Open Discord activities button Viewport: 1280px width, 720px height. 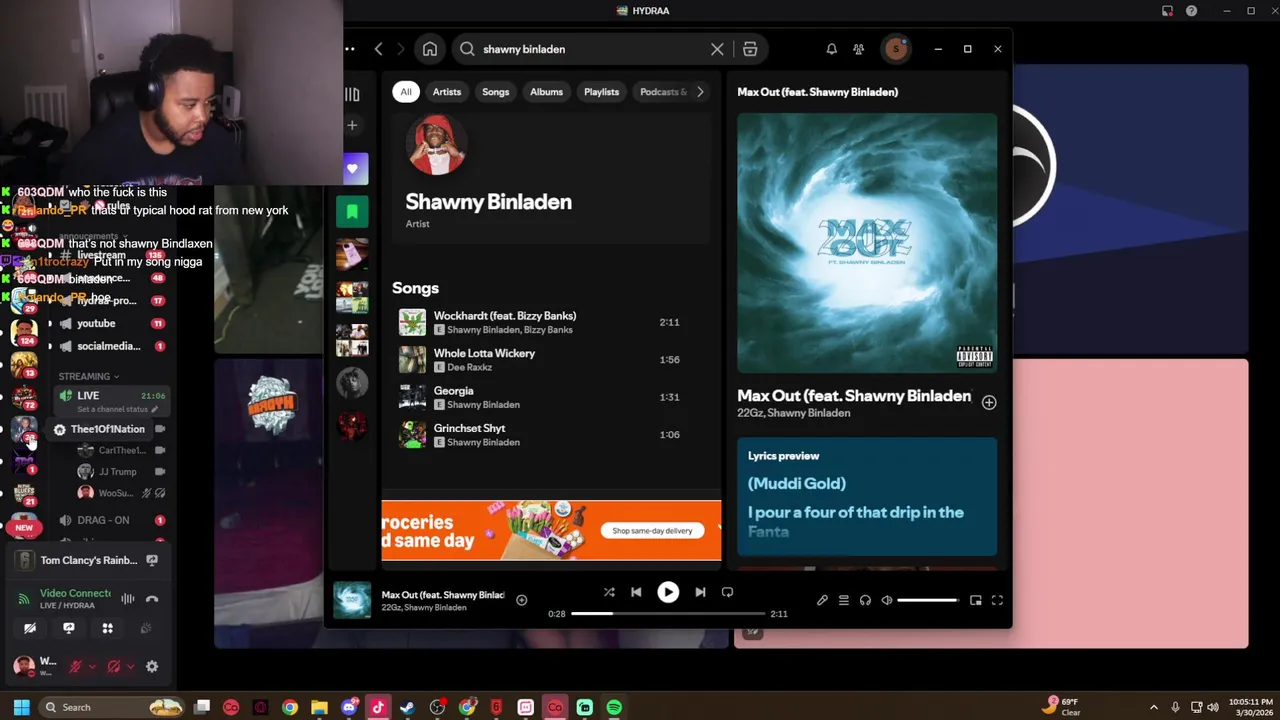point(107,628)
